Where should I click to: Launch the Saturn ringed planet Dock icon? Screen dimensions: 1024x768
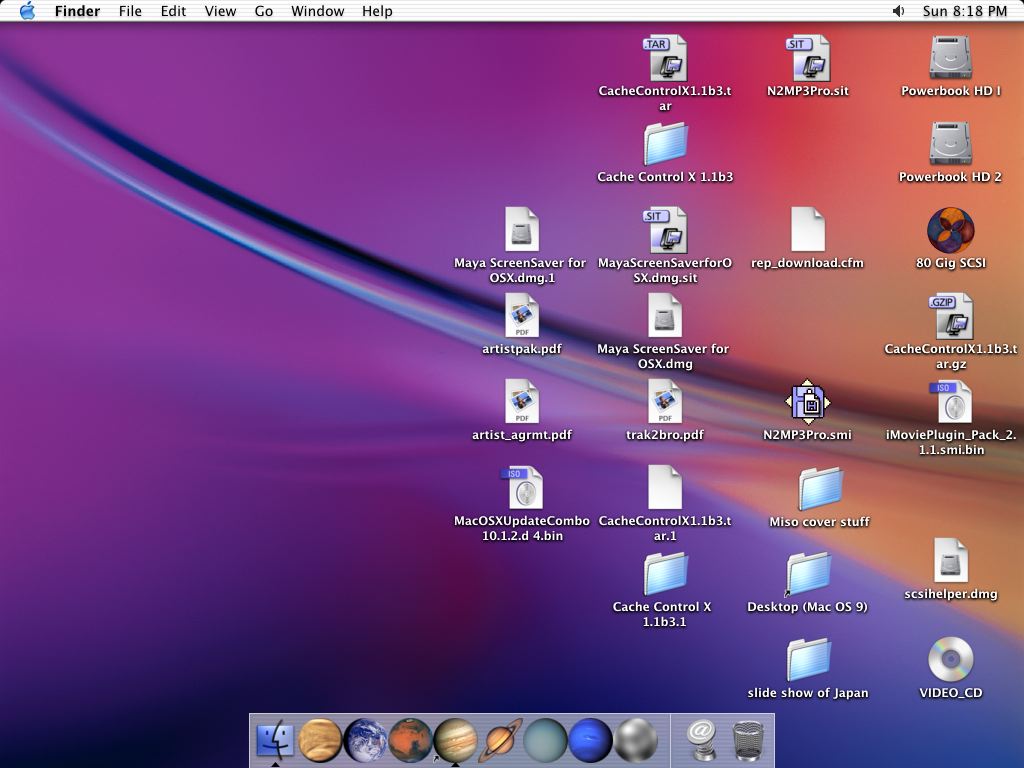click(x=500, y=741)
